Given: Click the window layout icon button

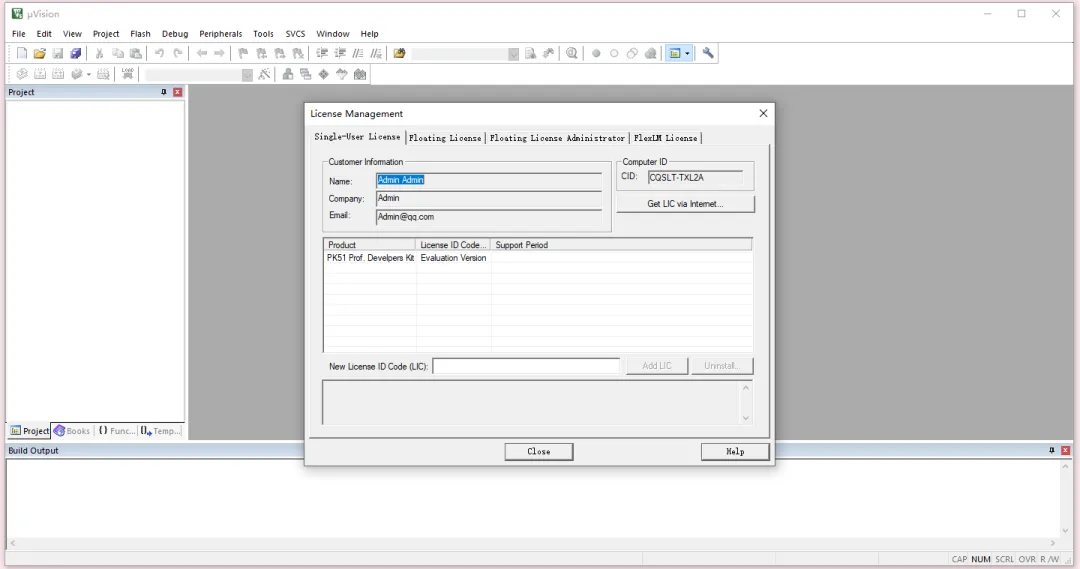Looking at the screenshot, I should click(675, 54).
